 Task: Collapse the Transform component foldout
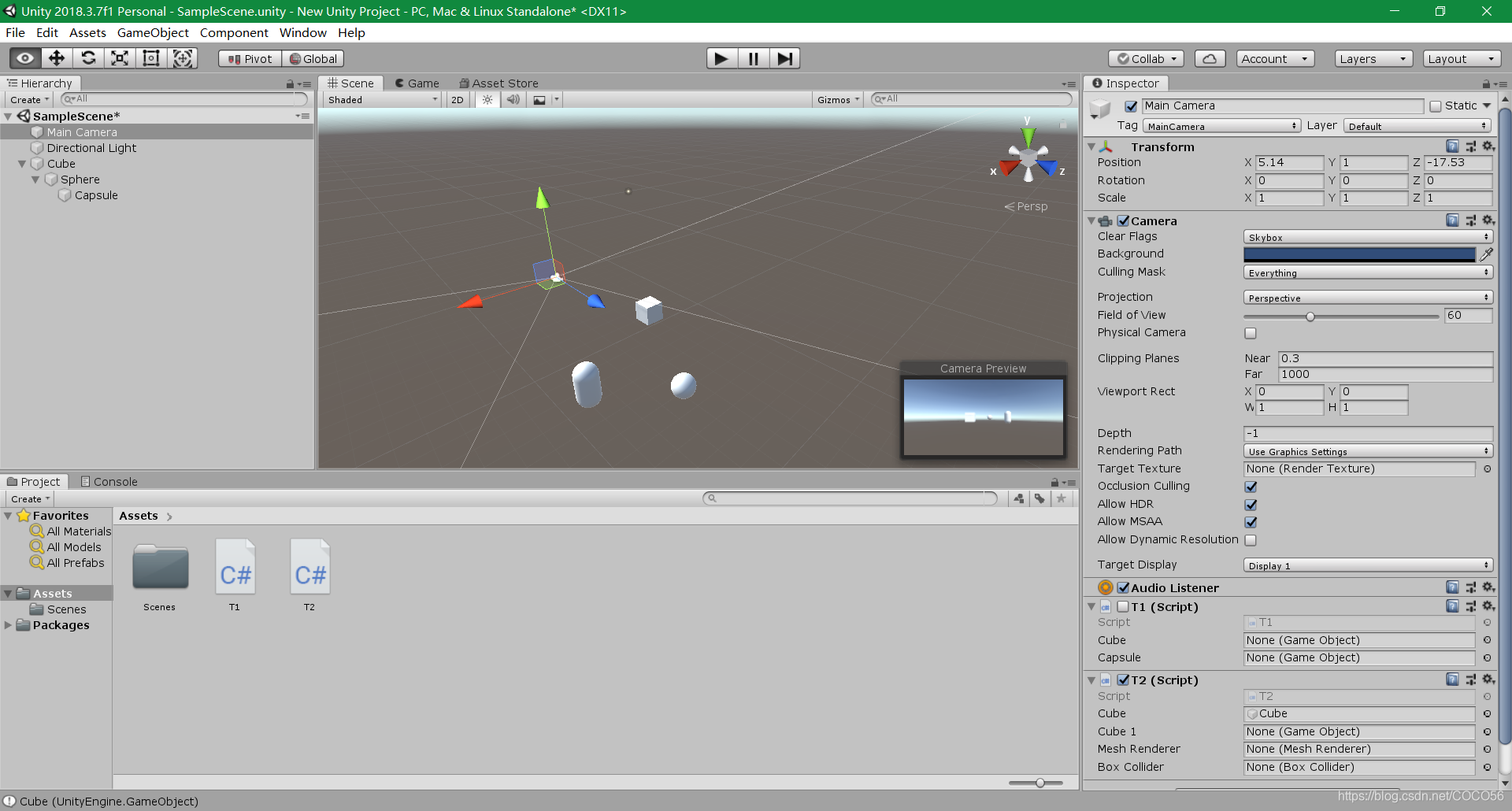coord(1091,147)
